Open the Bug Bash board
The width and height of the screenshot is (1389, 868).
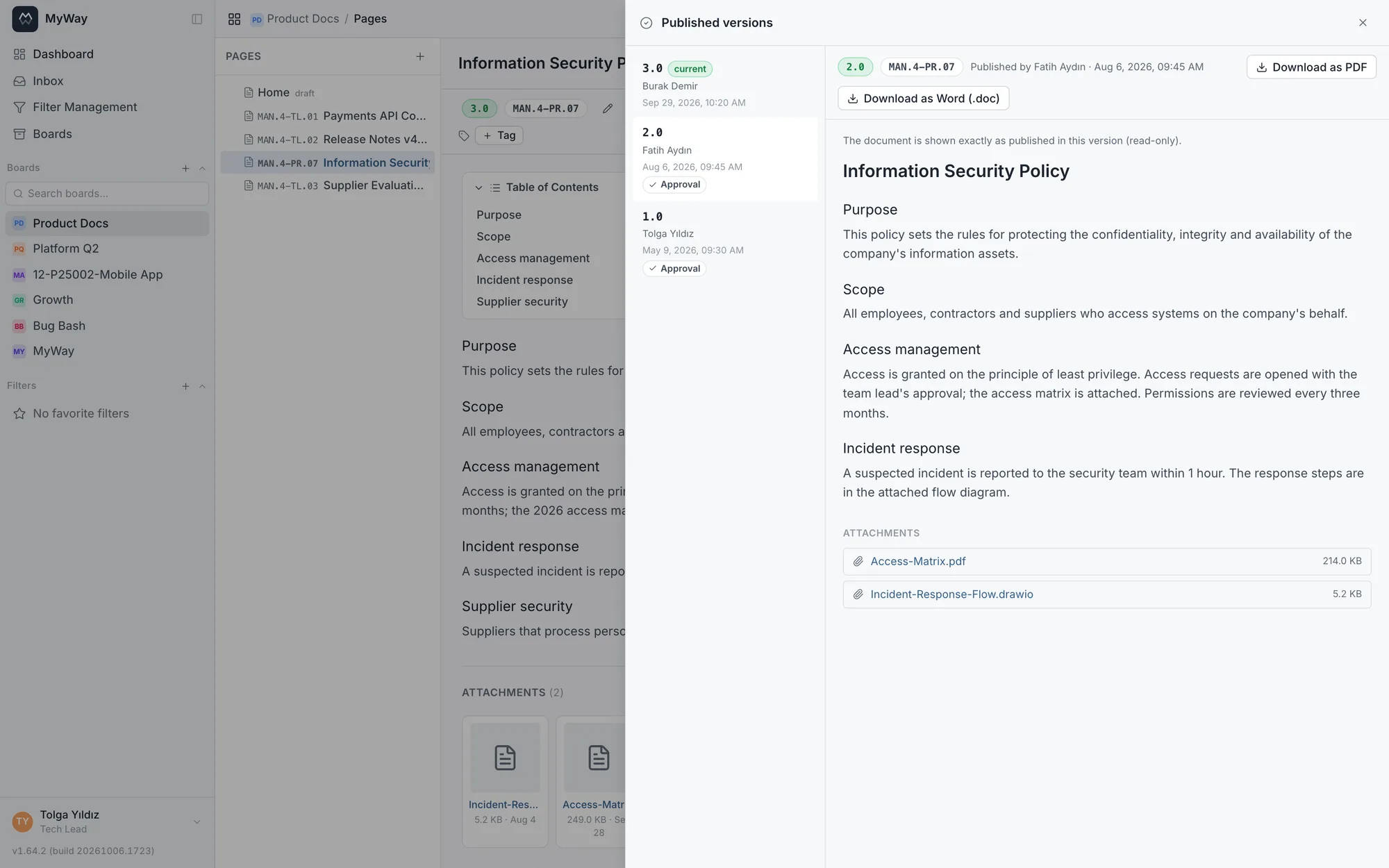pos(108,326)
